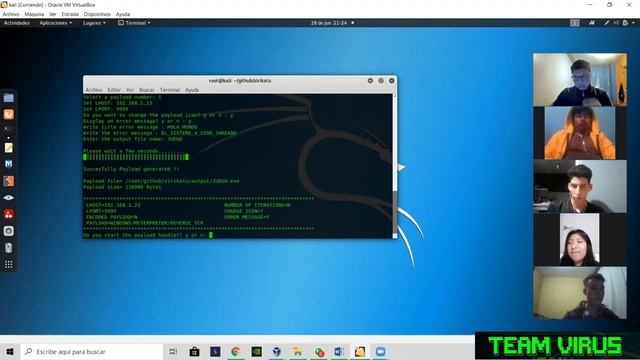640x360 pixels.
Task: Open NVIDIA app on taskbar
Action: (x=256, y=351)
